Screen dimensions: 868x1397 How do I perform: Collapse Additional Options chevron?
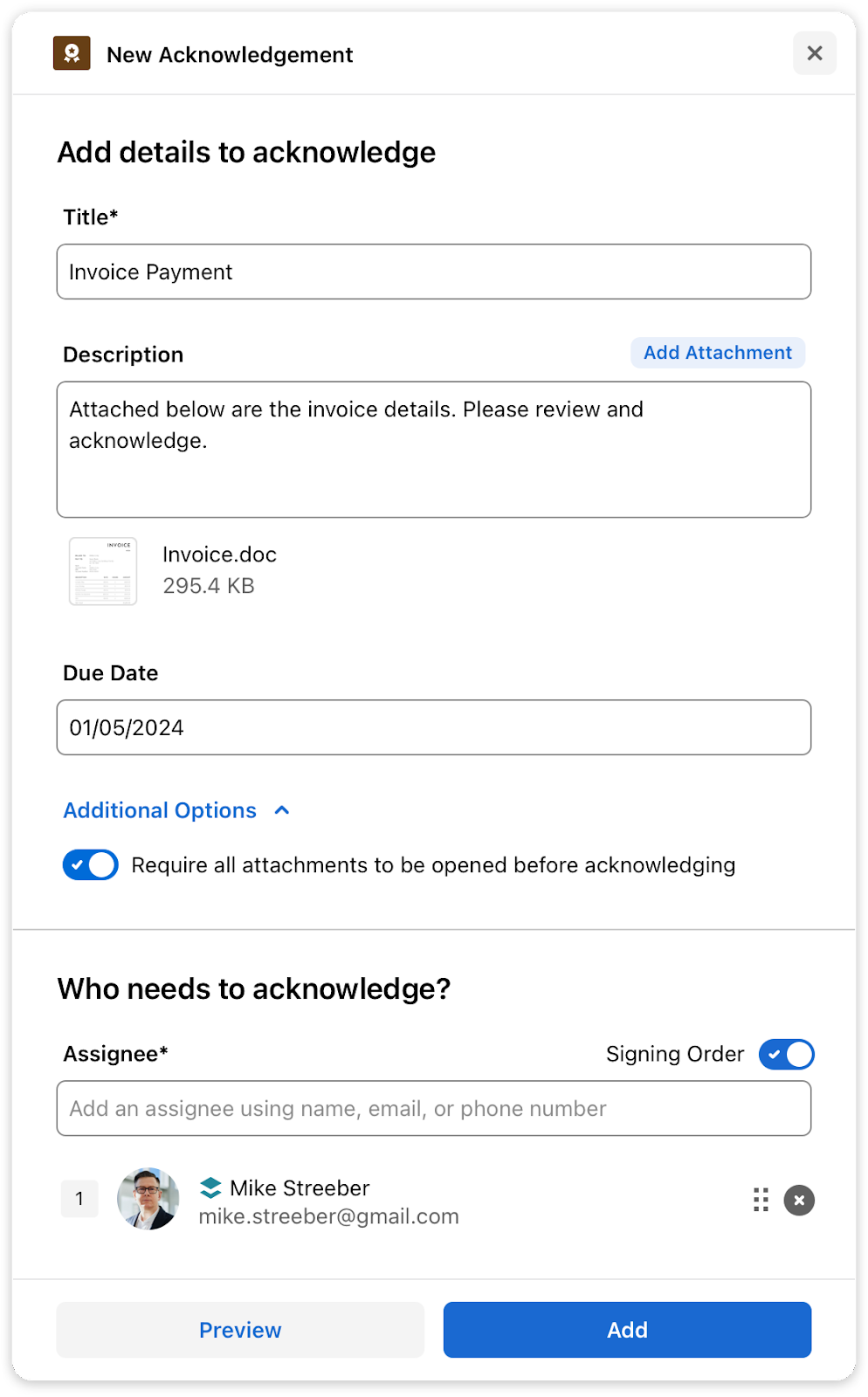[x=282, y=810]
